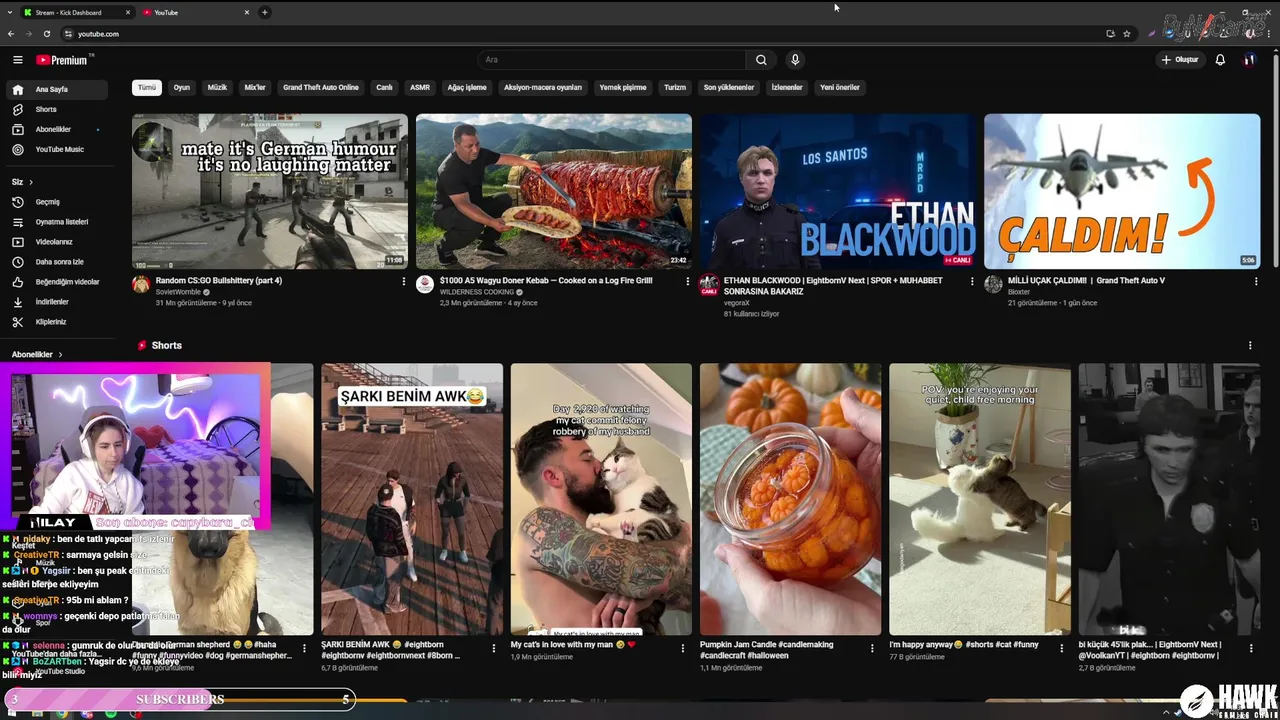Open Videolarınız in the sidebar
This screenshot has height=720, width=1280.
(x=58, y=242)
